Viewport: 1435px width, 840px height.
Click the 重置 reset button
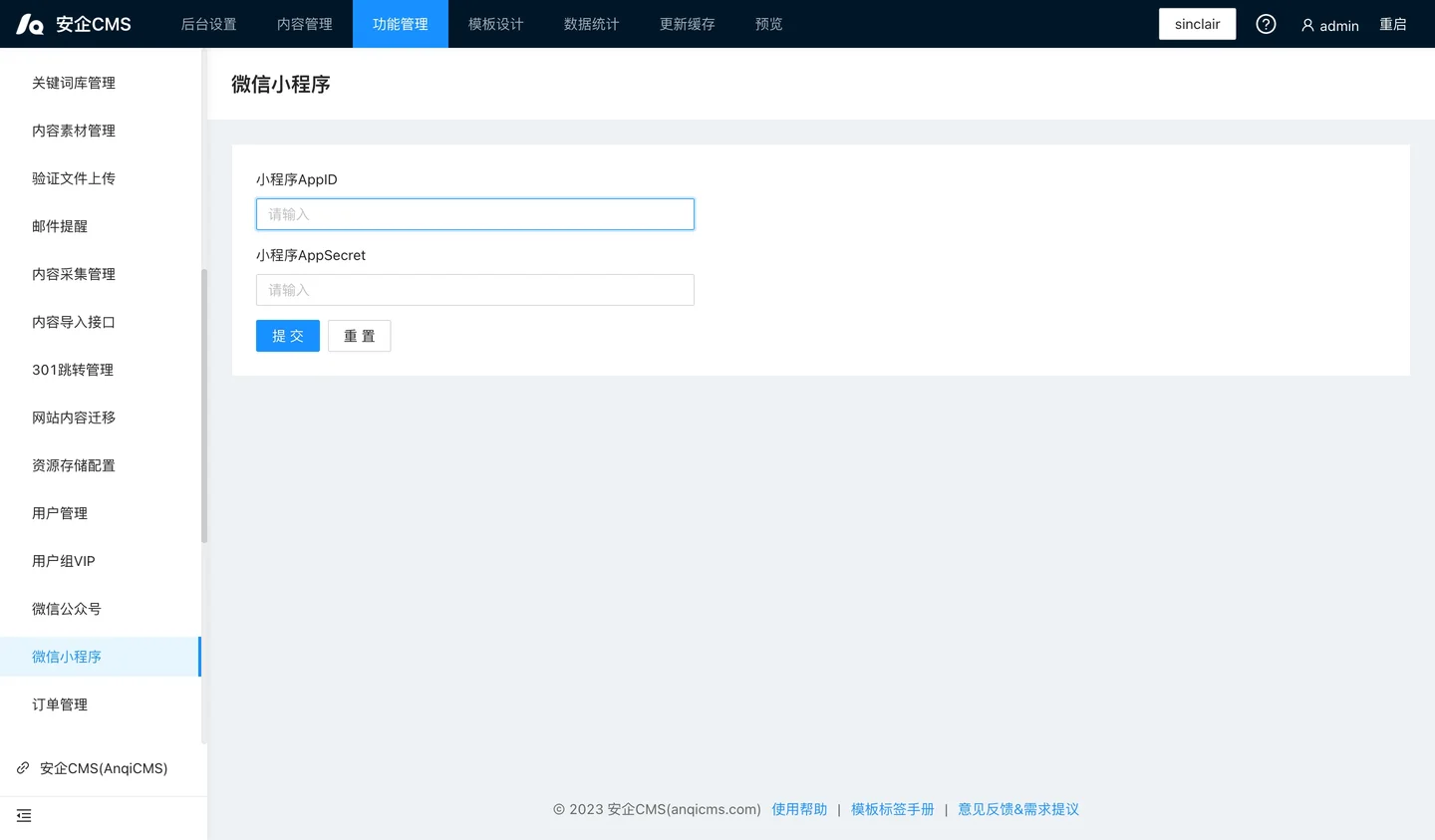360,336
